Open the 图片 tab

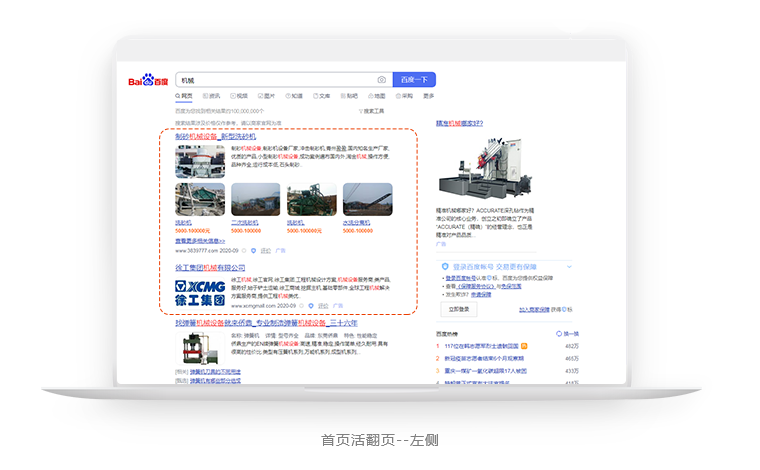(x=267, y=96)
